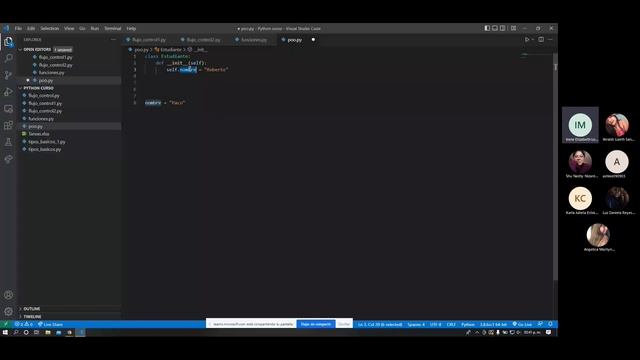640x360 pixels.
Task: Select Python interpreter version in status bar
Action: tap(493, 324)
